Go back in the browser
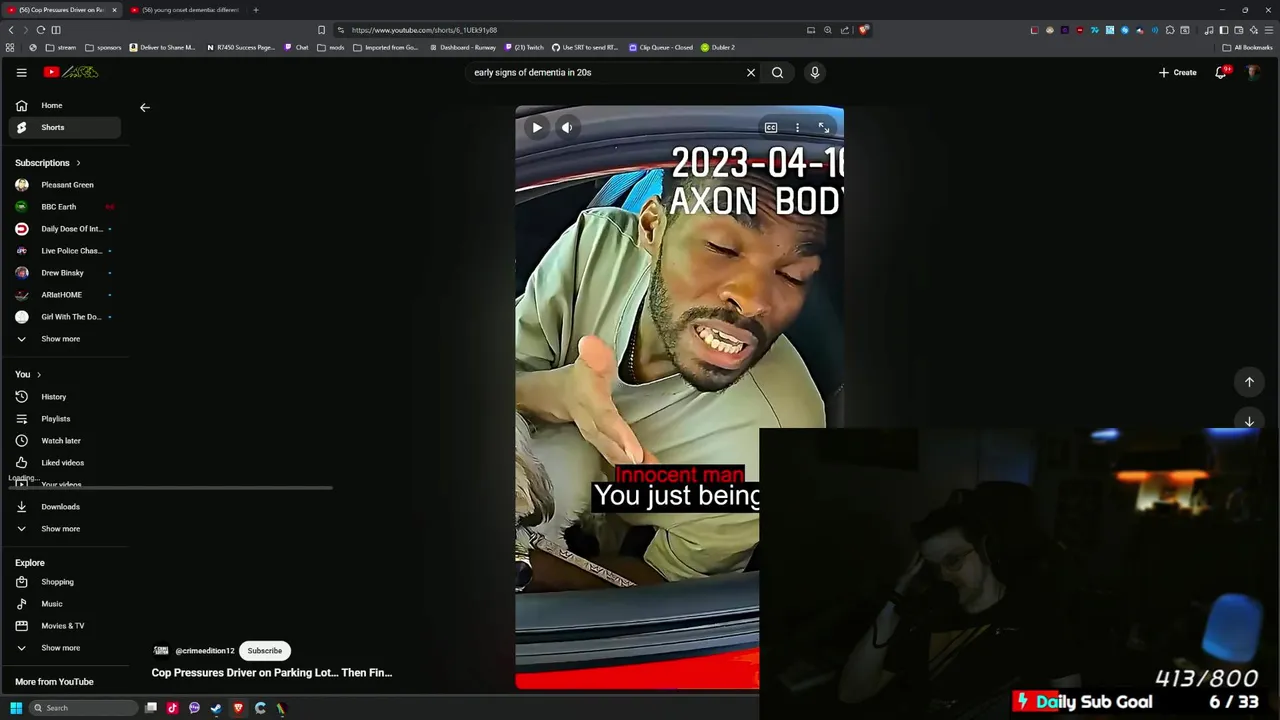Screen dimensions: 1280x720 (x=11, y=30)
